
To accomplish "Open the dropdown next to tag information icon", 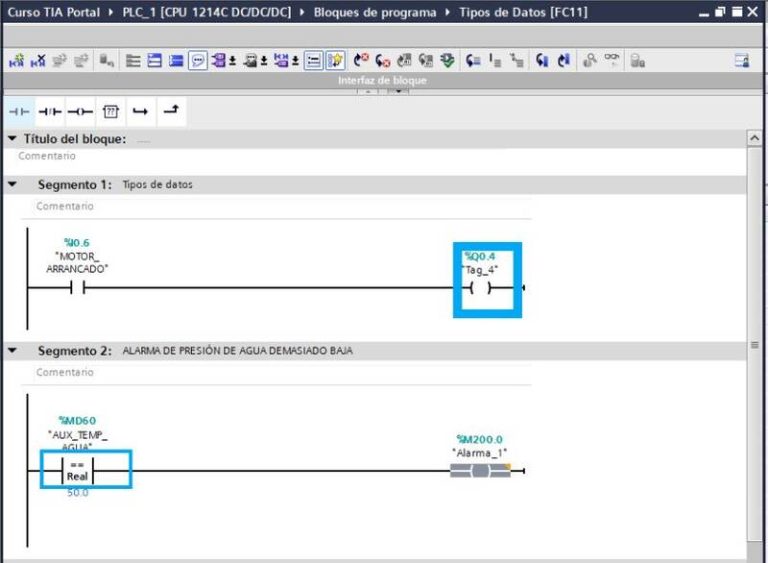I will coord(295,61).
